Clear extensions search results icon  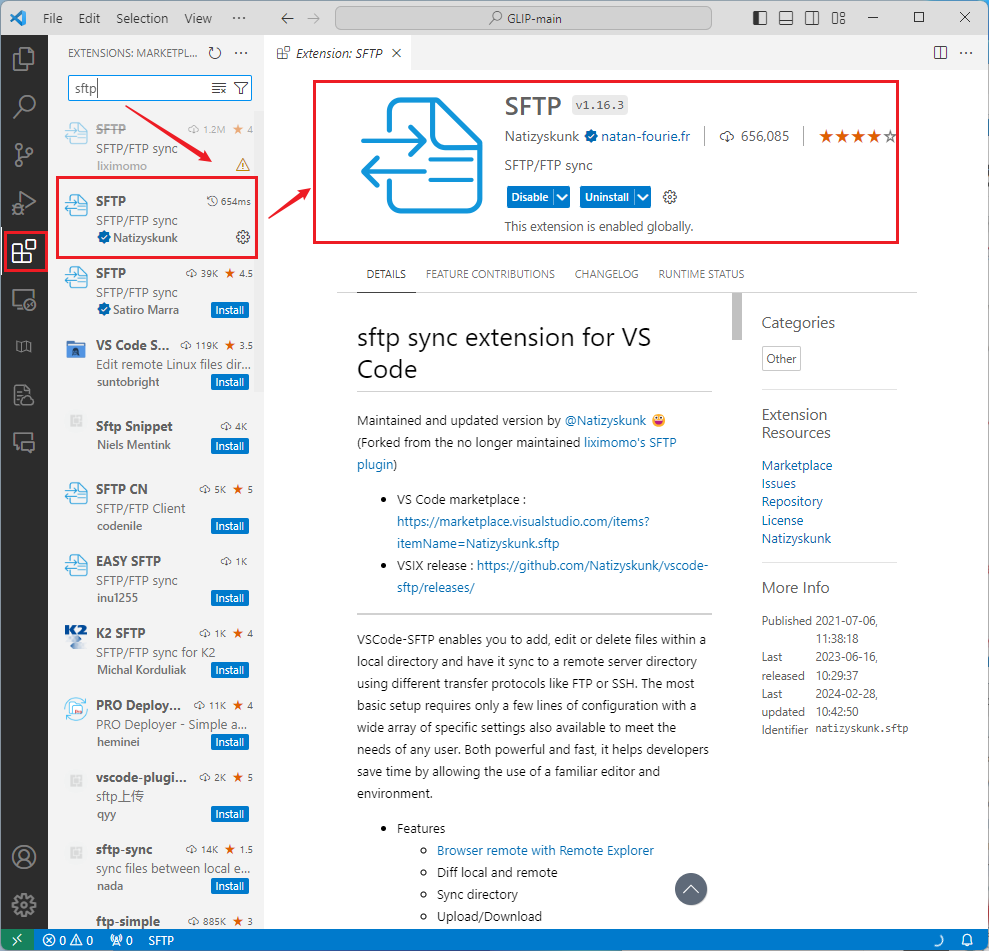pyautogui.click(x=218, y=88)
